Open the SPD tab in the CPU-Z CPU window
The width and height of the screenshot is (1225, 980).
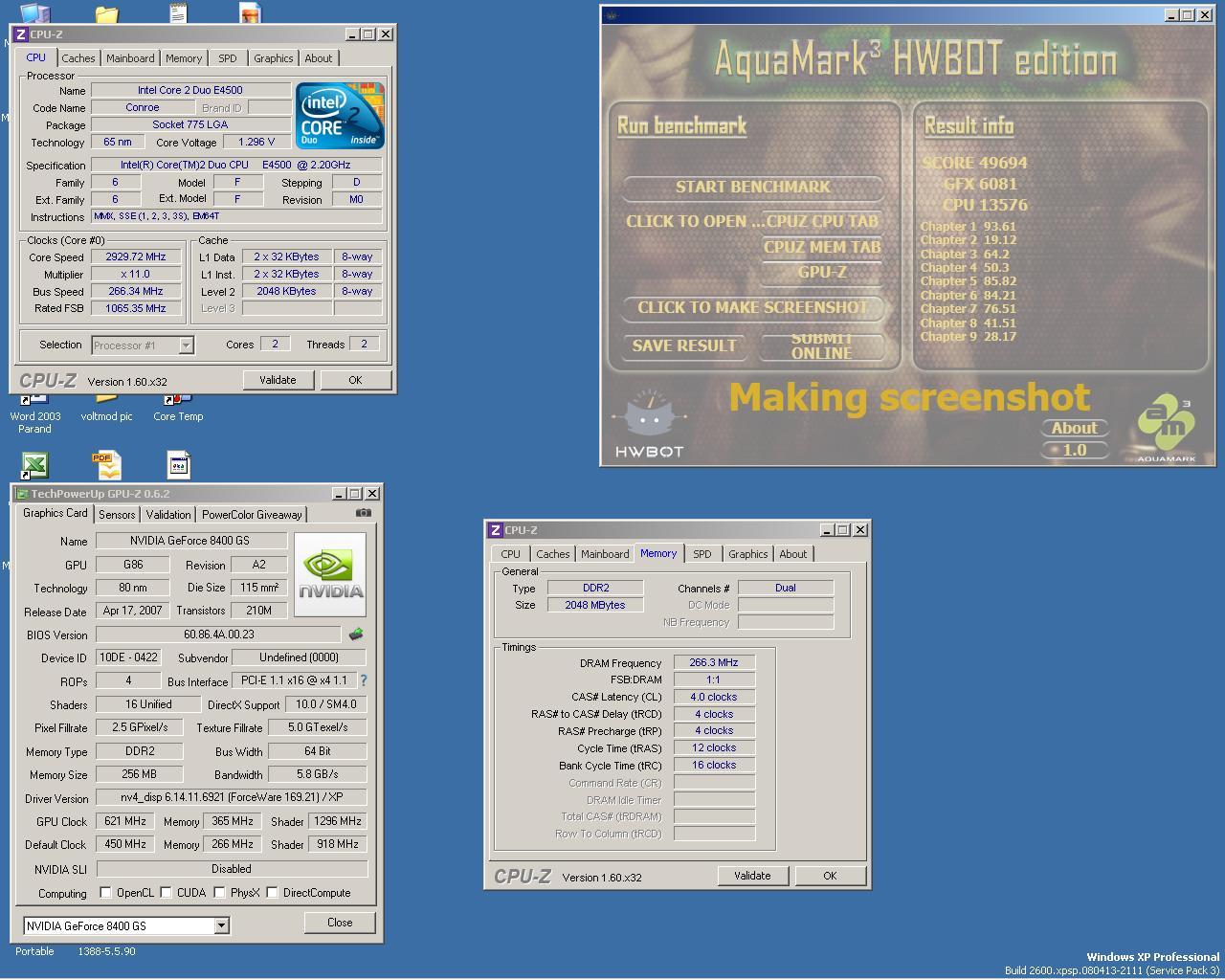click(227, 58)
